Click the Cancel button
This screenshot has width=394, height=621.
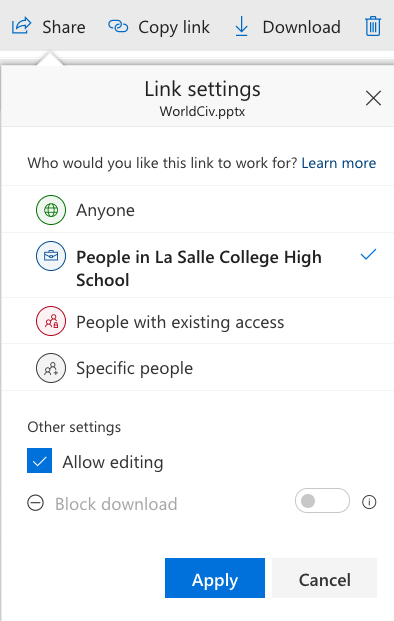[x=324, y=578]
